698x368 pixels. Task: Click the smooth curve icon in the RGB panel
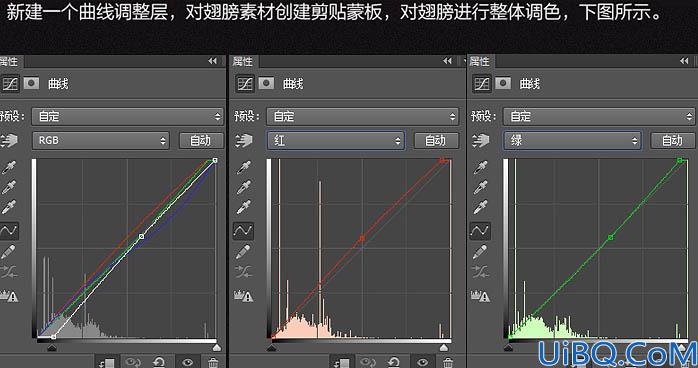coord(9,271)
